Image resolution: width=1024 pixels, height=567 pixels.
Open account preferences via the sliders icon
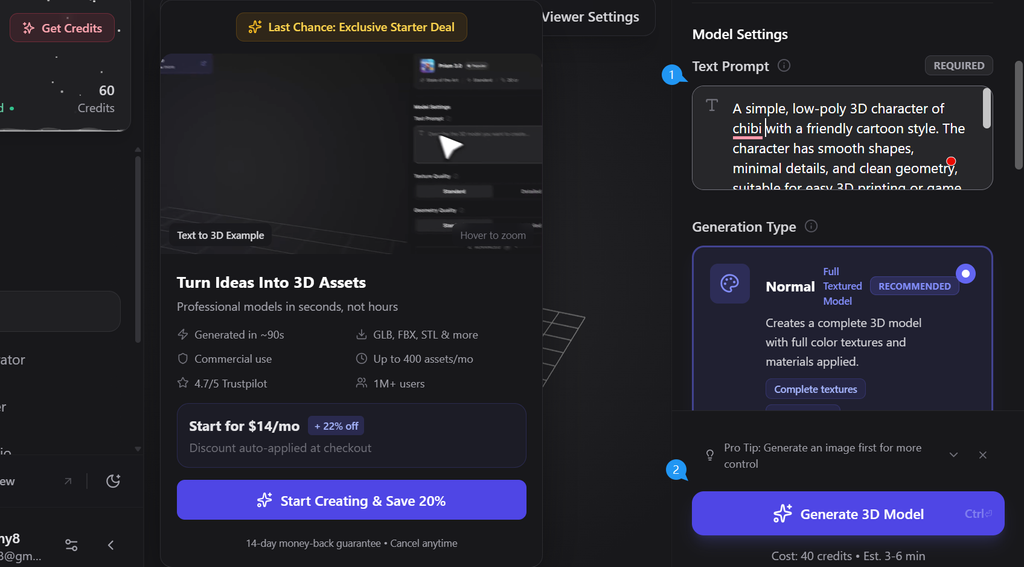point(71,545)
